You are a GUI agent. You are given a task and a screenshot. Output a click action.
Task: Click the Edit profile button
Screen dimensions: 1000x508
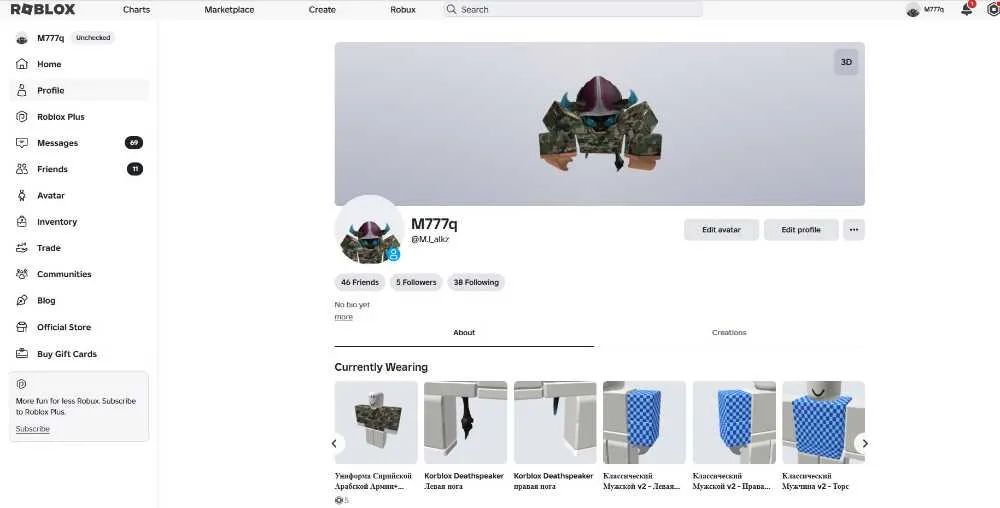click(x=801, y=229)
